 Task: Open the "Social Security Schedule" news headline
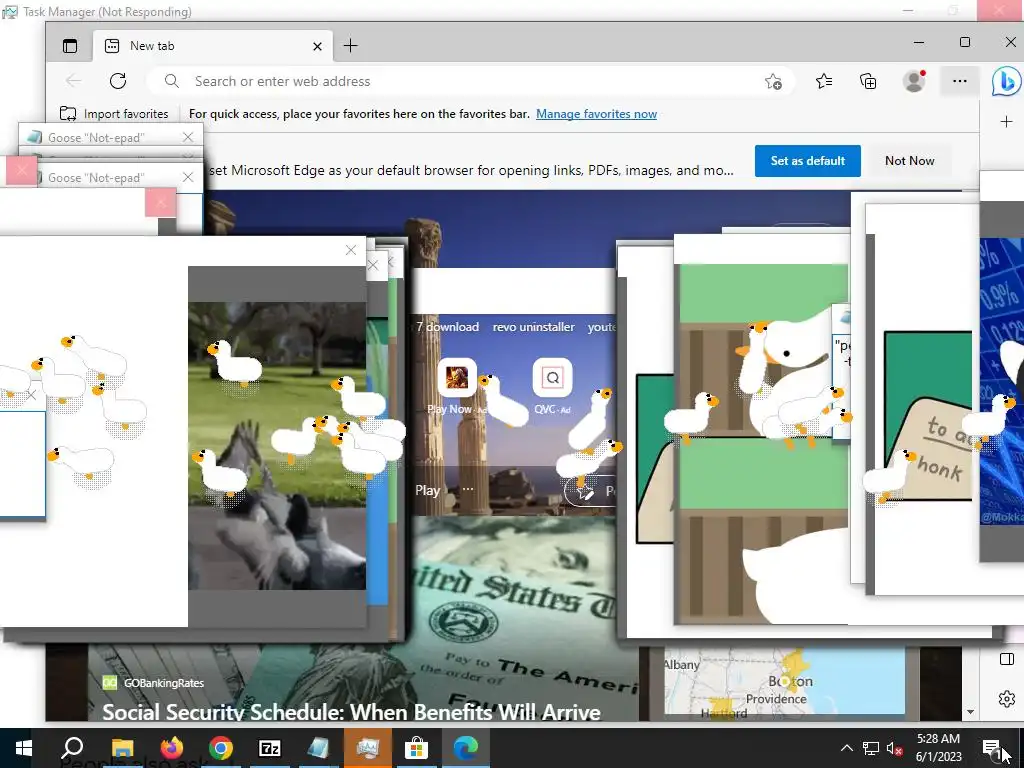click(x=351, y=711)
